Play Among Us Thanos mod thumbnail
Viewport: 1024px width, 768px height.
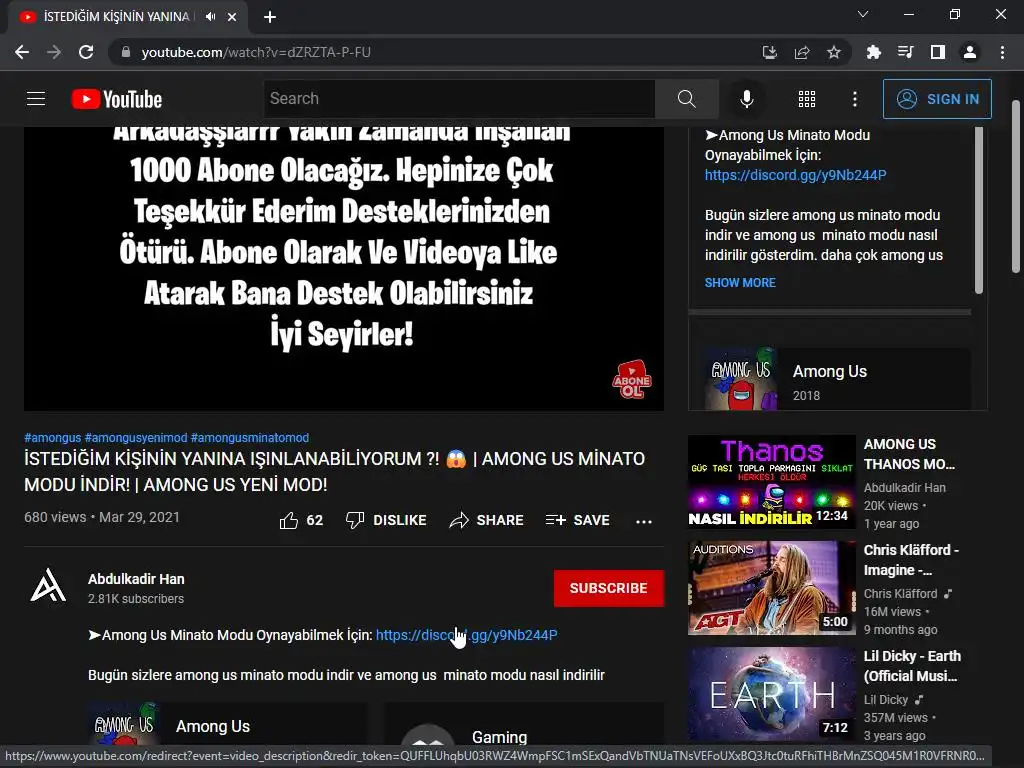[771, 481]
